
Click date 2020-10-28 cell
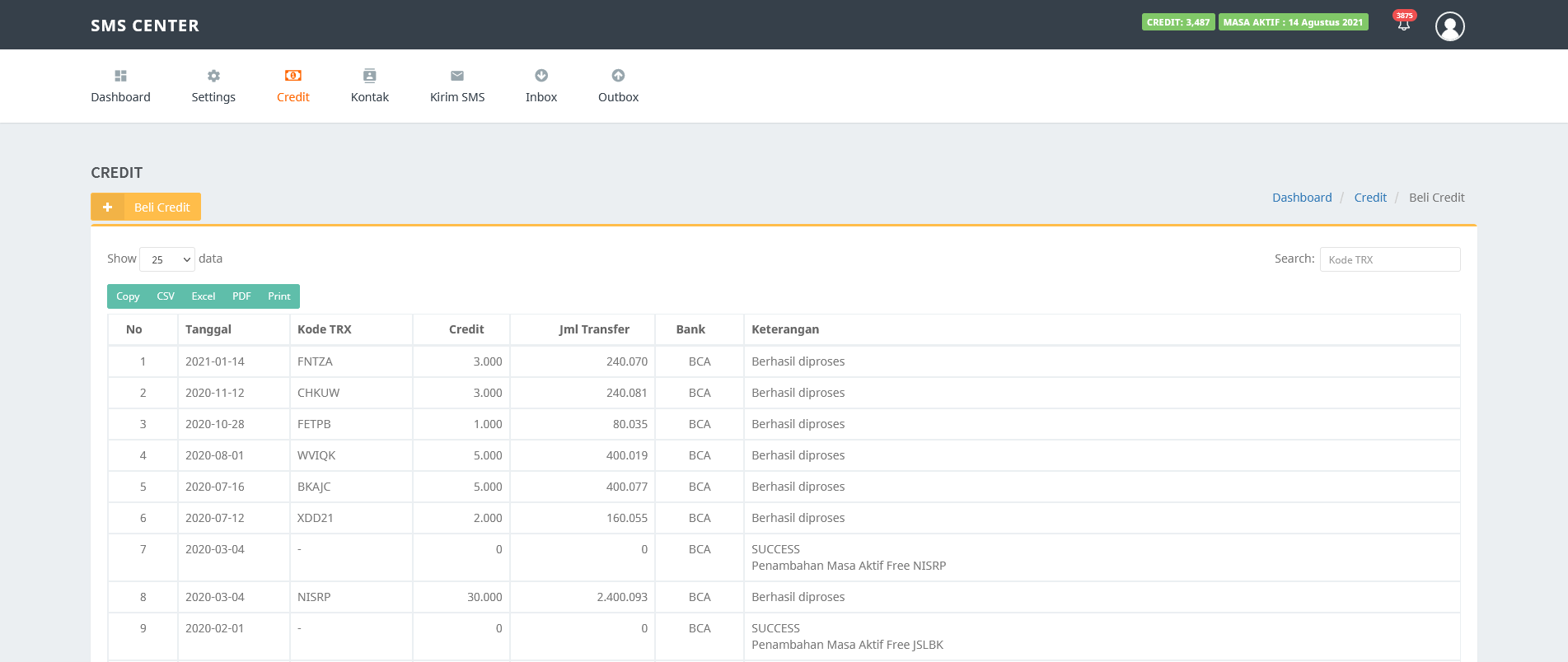[234, 424]
